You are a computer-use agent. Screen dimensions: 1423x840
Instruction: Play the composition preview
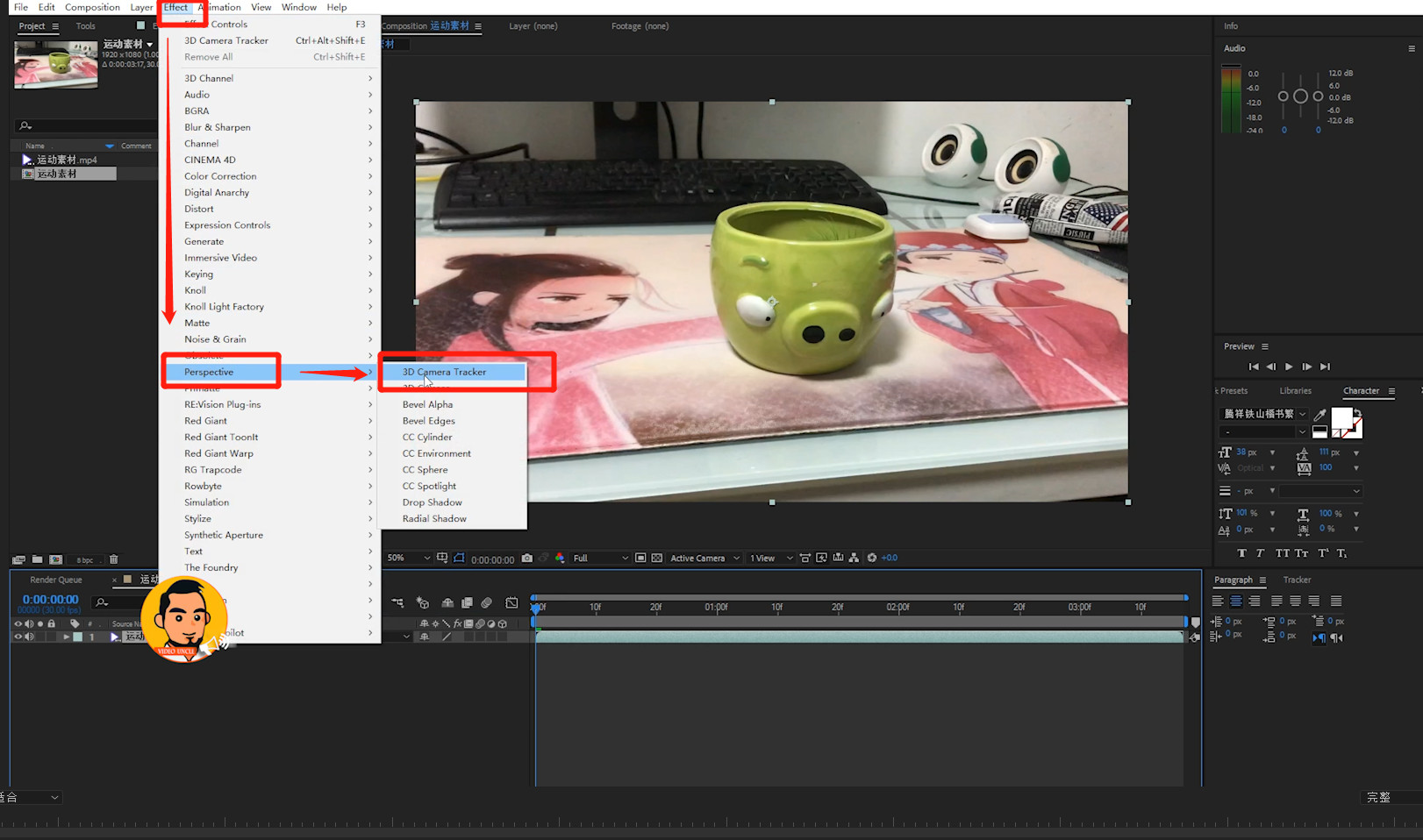pyautogui.click(x=1289, y=367)
